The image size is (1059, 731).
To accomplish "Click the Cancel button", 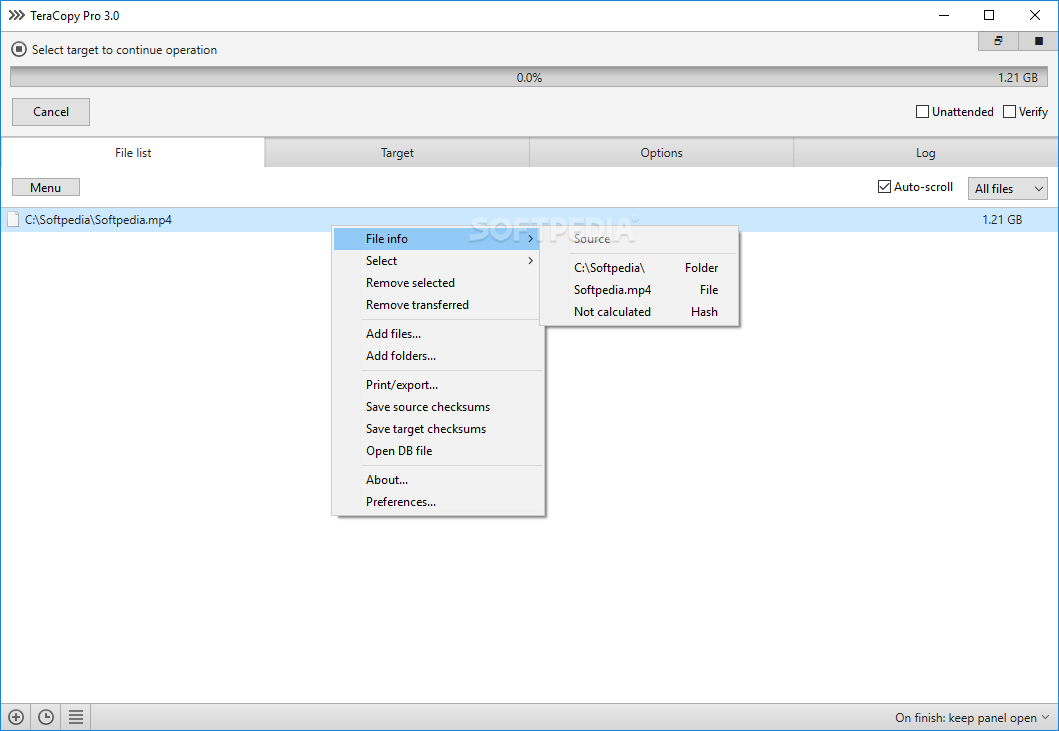I will coord(51,111).
